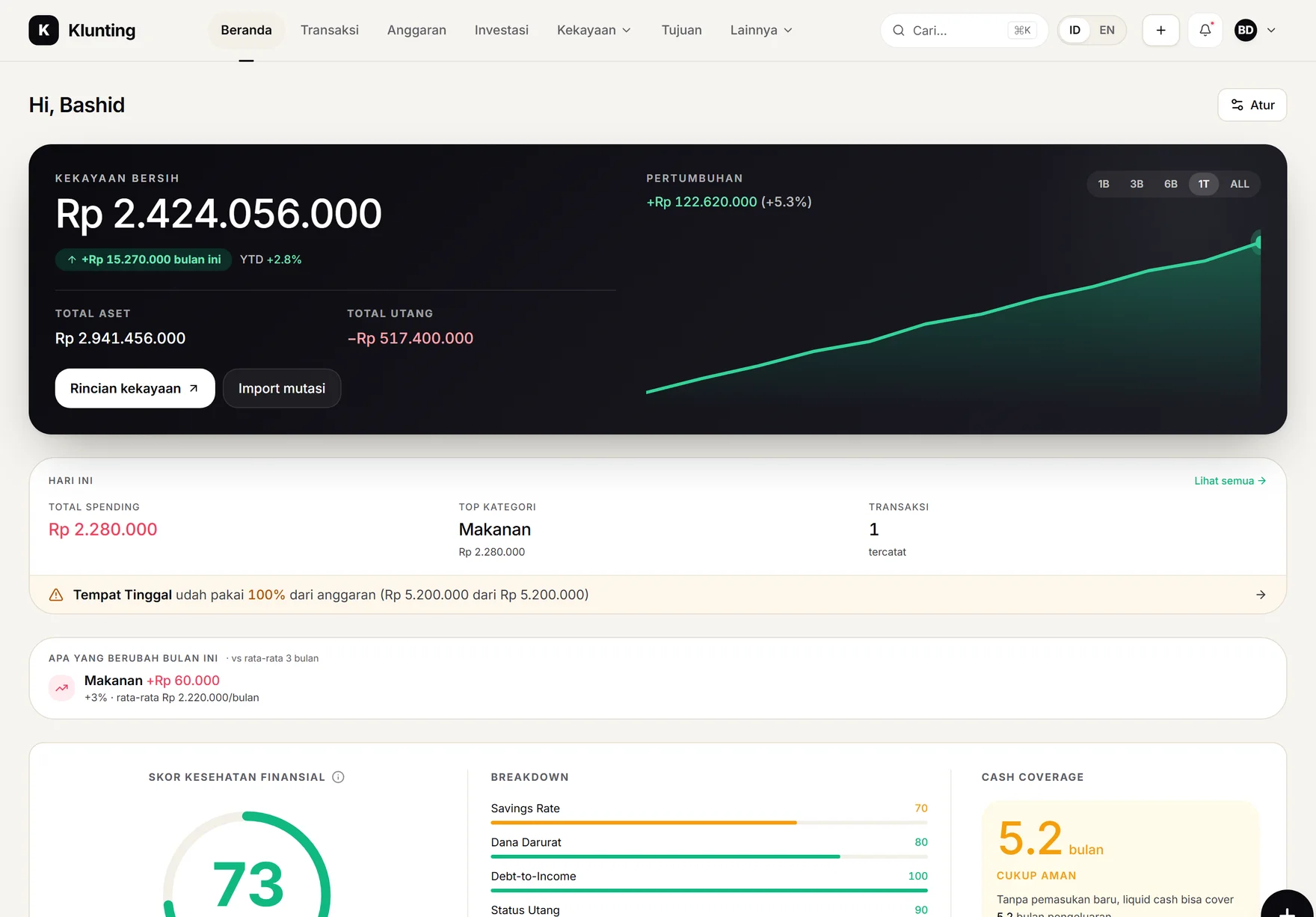Click the plus add button in header

[x=1160, y=31]
